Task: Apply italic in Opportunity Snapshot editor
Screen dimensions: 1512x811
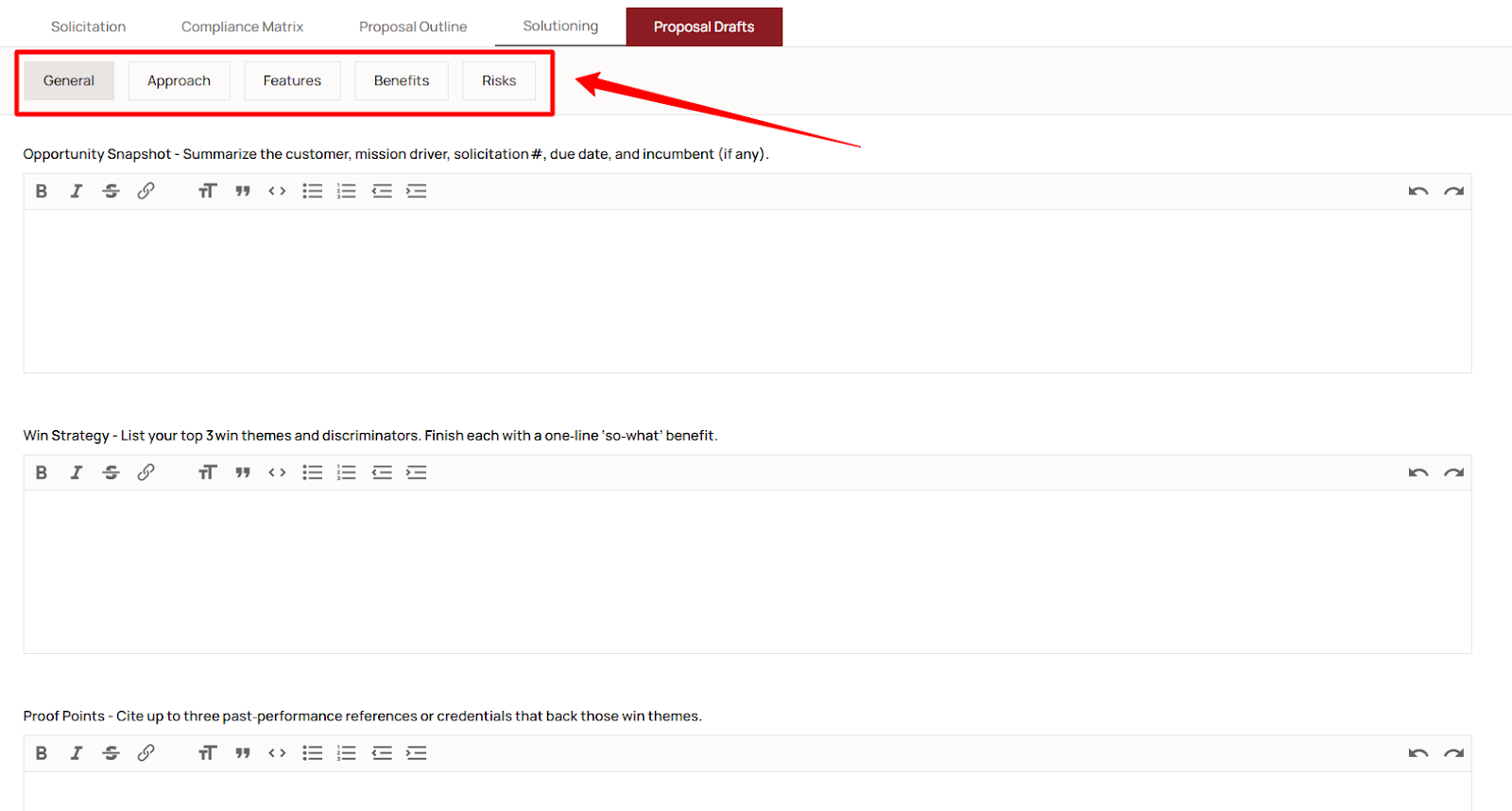Action: (77, 191)
